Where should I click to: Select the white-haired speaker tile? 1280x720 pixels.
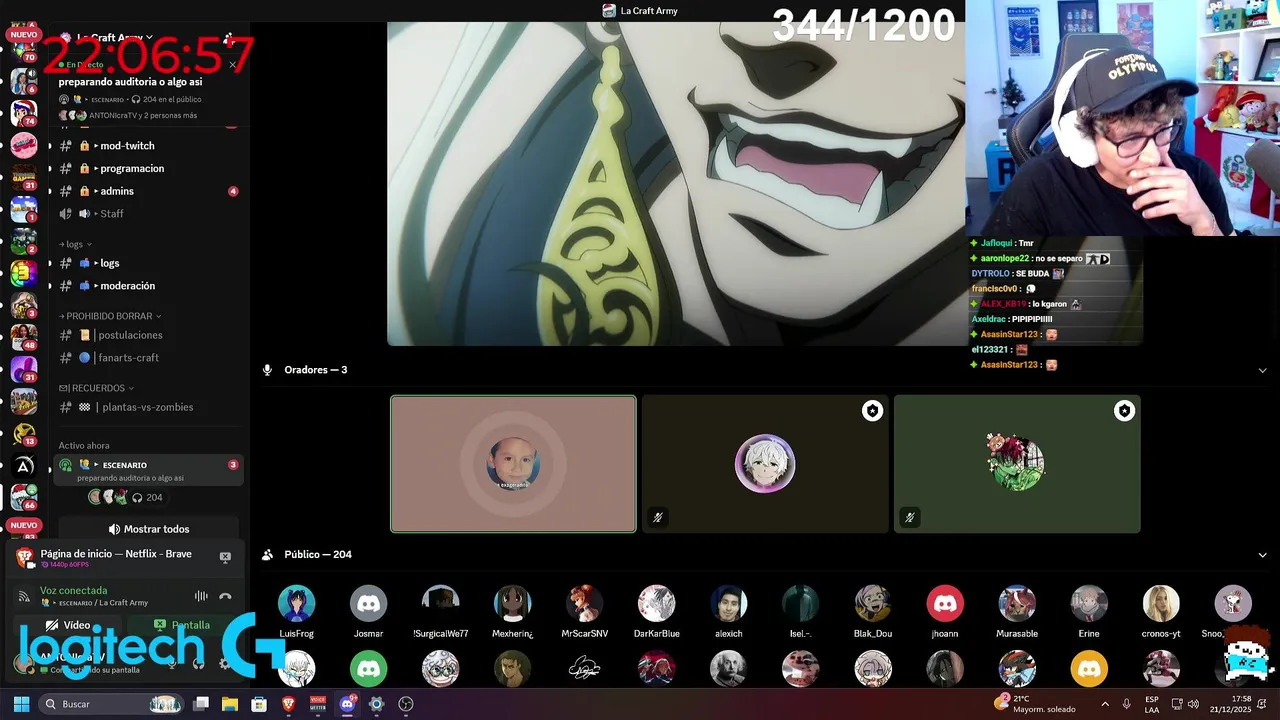click(x=765, y=464)
